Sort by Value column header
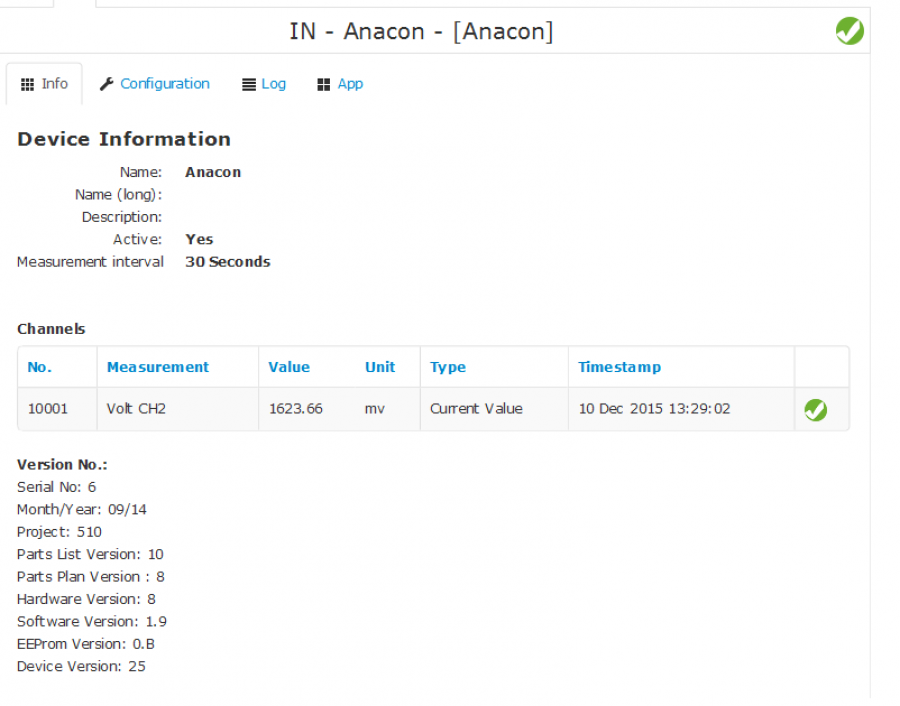This screenshot has width=900, height=706. tap(289, 367)
